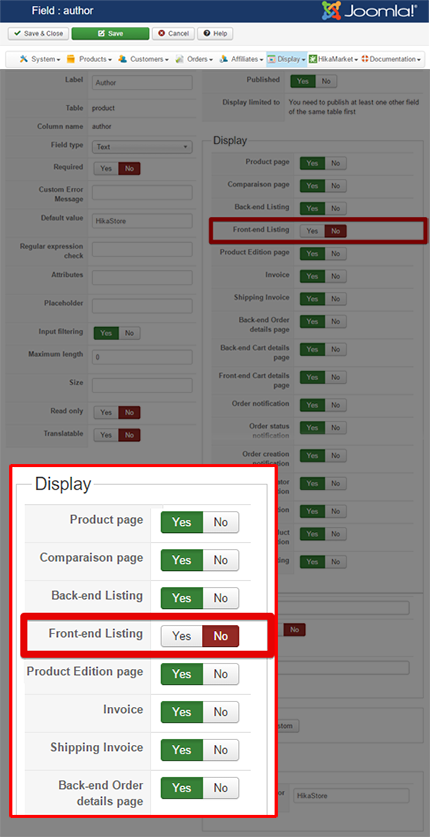This screenshot has height=837, width=430.
Task: Expand the Affiliates menu caret
Action: [x=261, y=59]
